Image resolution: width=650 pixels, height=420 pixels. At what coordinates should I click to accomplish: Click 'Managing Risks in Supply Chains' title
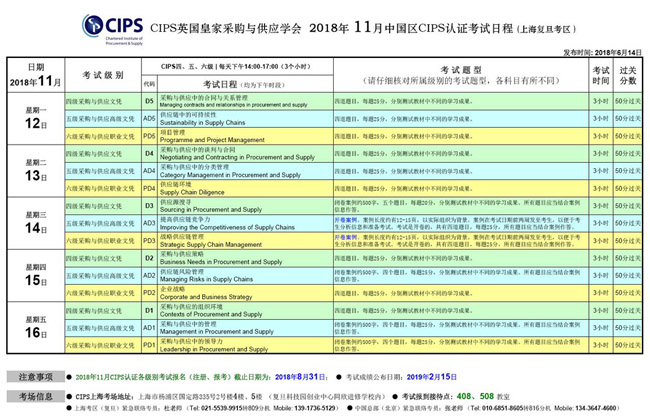click(x=206, y=279)
